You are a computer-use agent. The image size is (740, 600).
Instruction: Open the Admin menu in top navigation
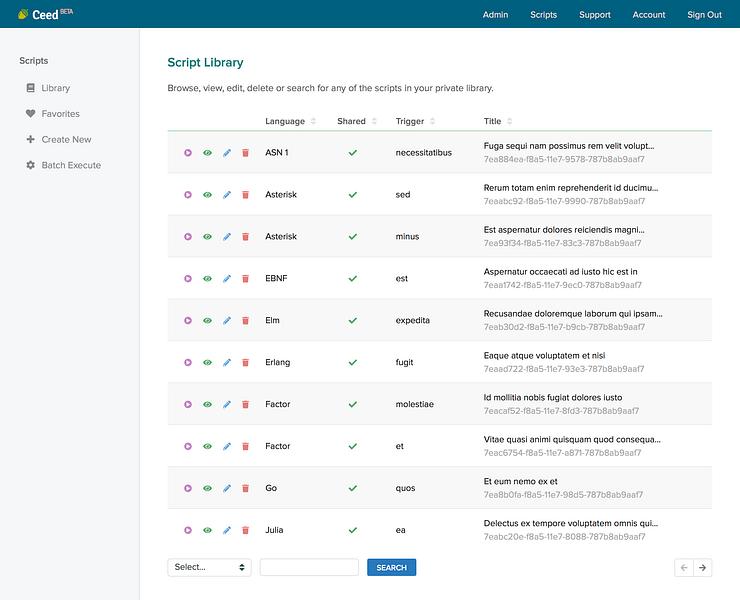495,15
